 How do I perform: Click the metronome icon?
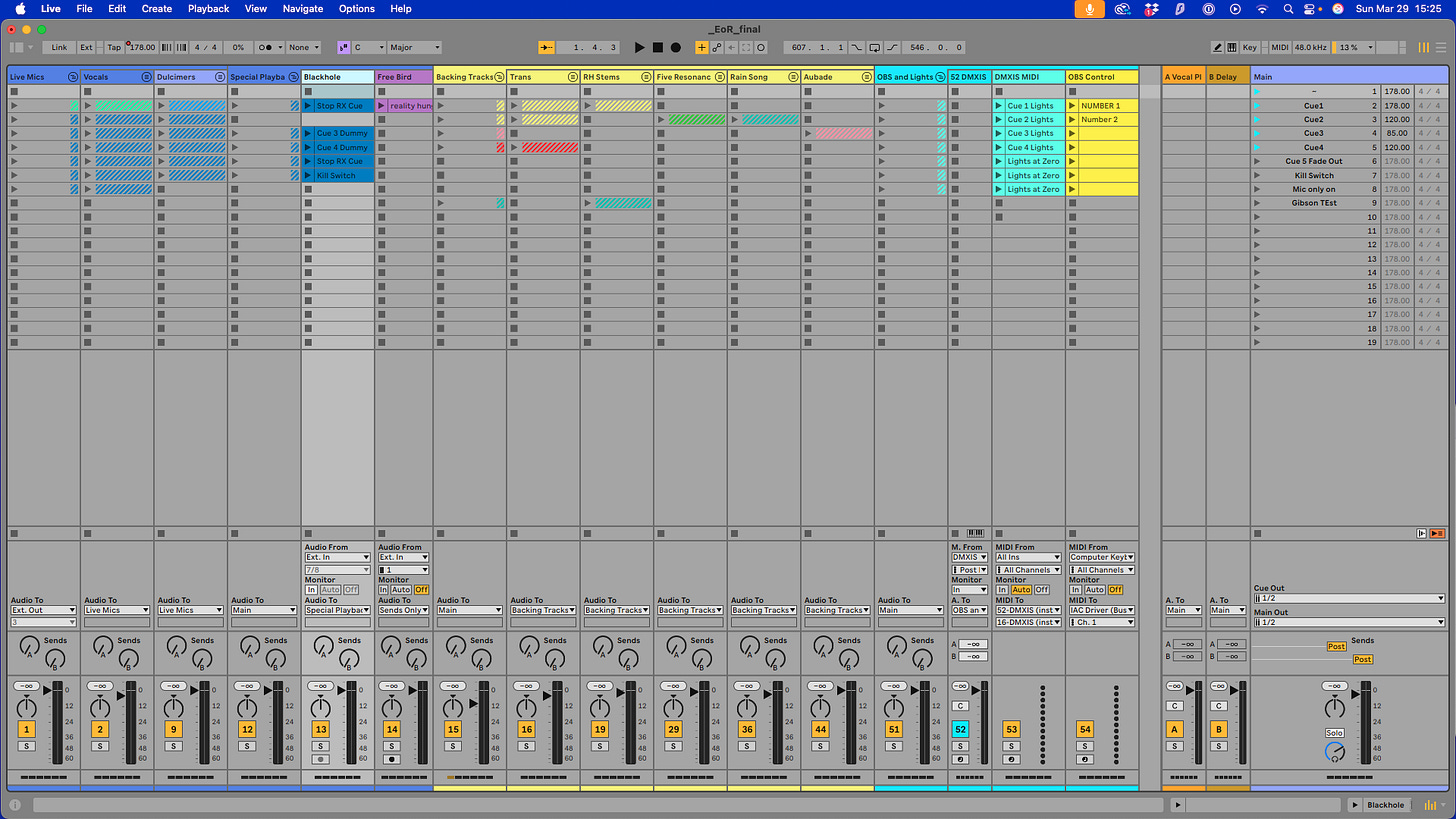(265, 47)
